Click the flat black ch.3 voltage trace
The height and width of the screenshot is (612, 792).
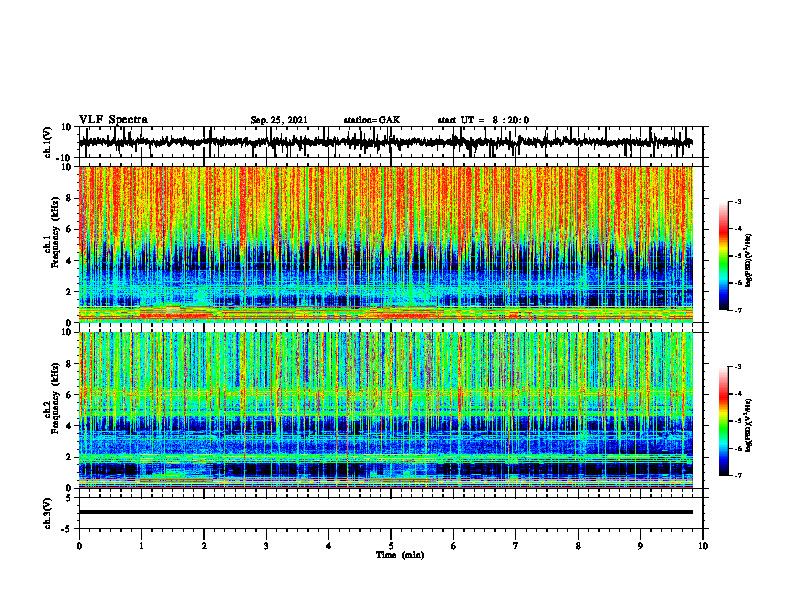pos(386,512)
